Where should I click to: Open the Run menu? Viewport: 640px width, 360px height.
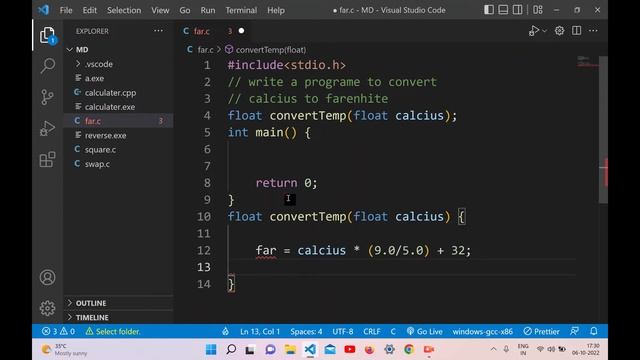coord(207,10)
